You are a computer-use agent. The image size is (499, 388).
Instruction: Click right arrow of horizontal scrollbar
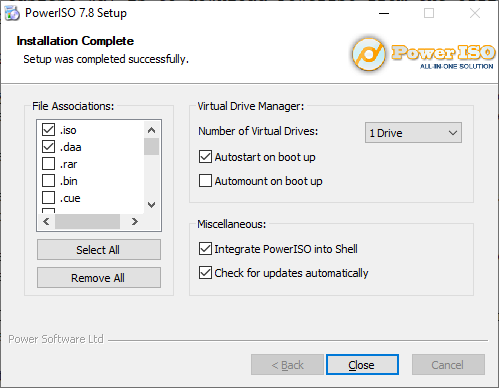(x=135, y=221)
